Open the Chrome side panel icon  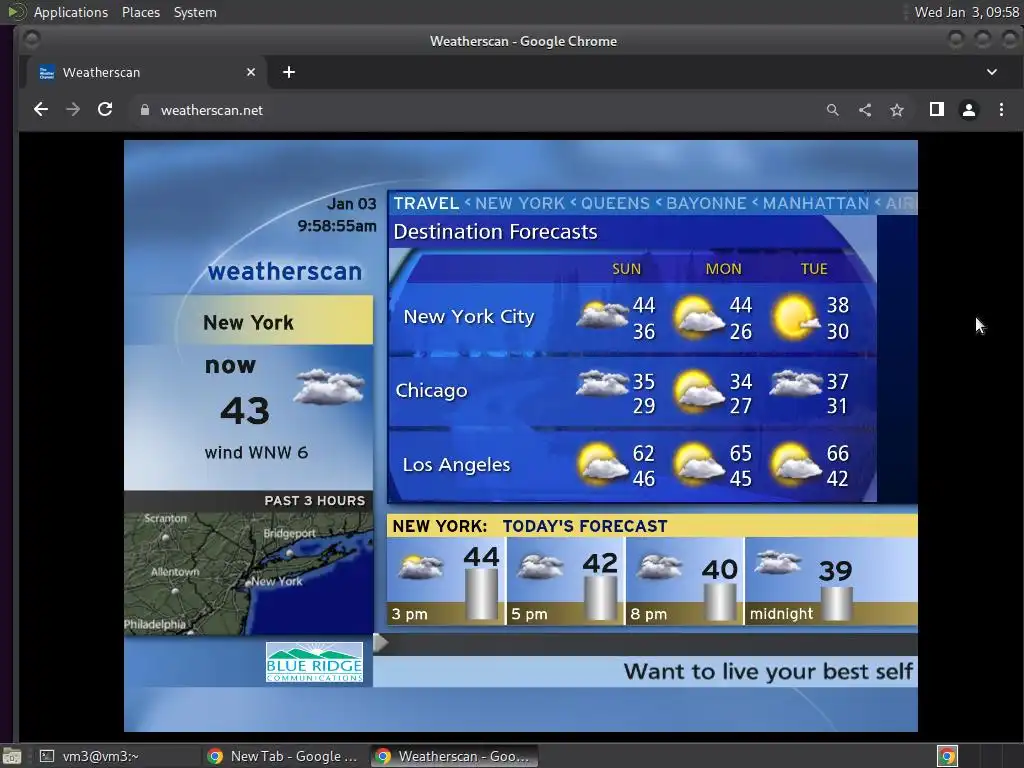pos(936,110)
